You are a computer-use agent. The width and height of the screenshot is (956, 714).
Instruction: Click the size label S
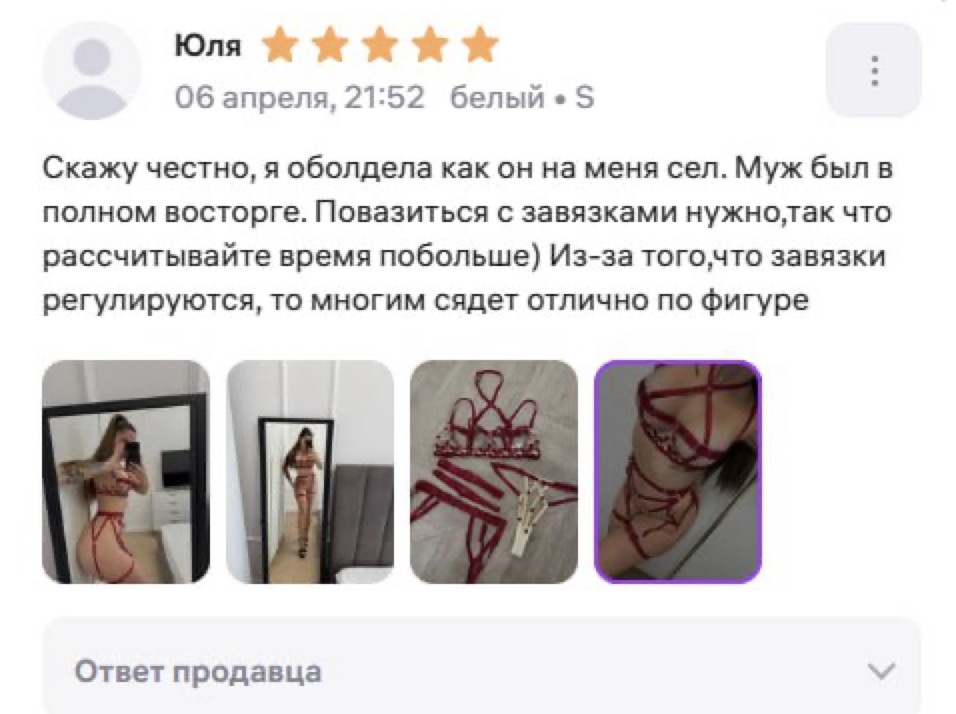[584, 97]
